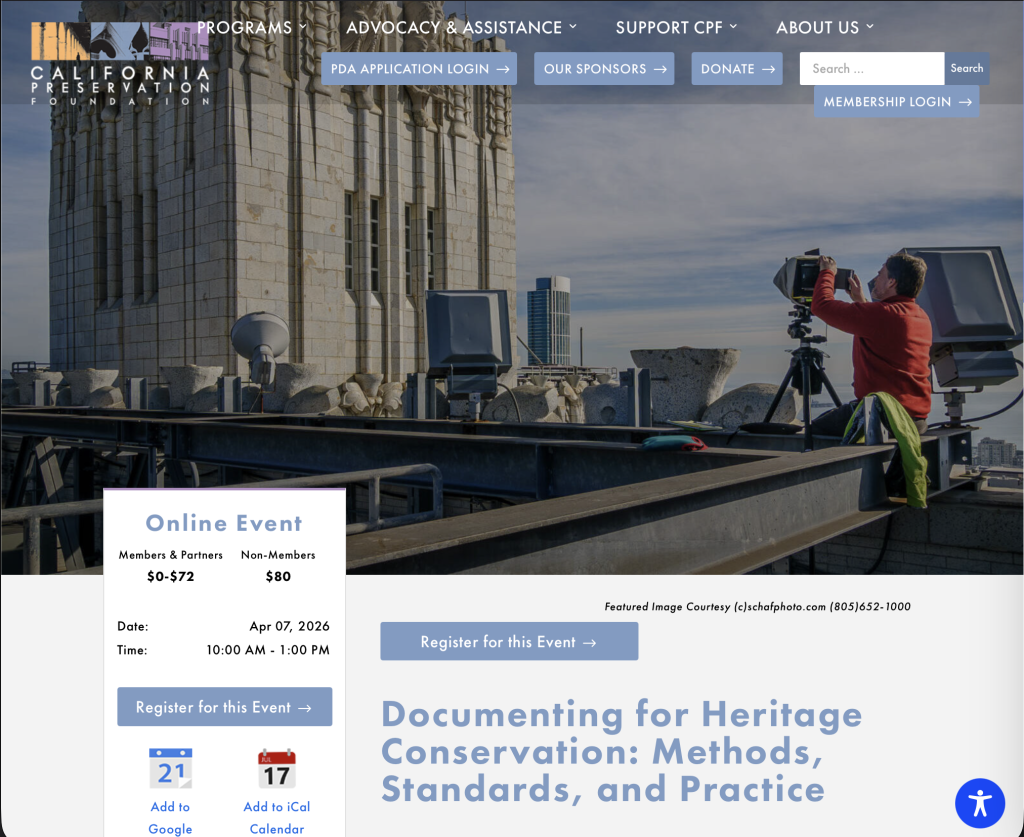This screenshot has height=837, width=1024.
Task: Click PDA Application Login
Action: 419,68
